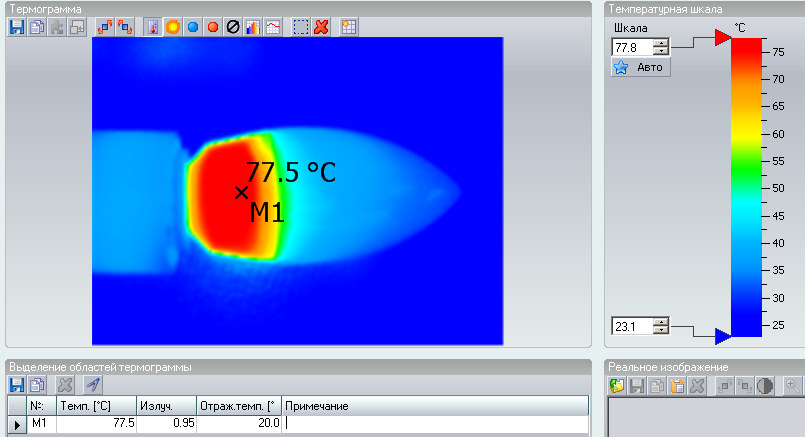Click the blue arrow pointer icon in regions toolbar
Screen dimensions: 805x437
click(x=93, y=385)
